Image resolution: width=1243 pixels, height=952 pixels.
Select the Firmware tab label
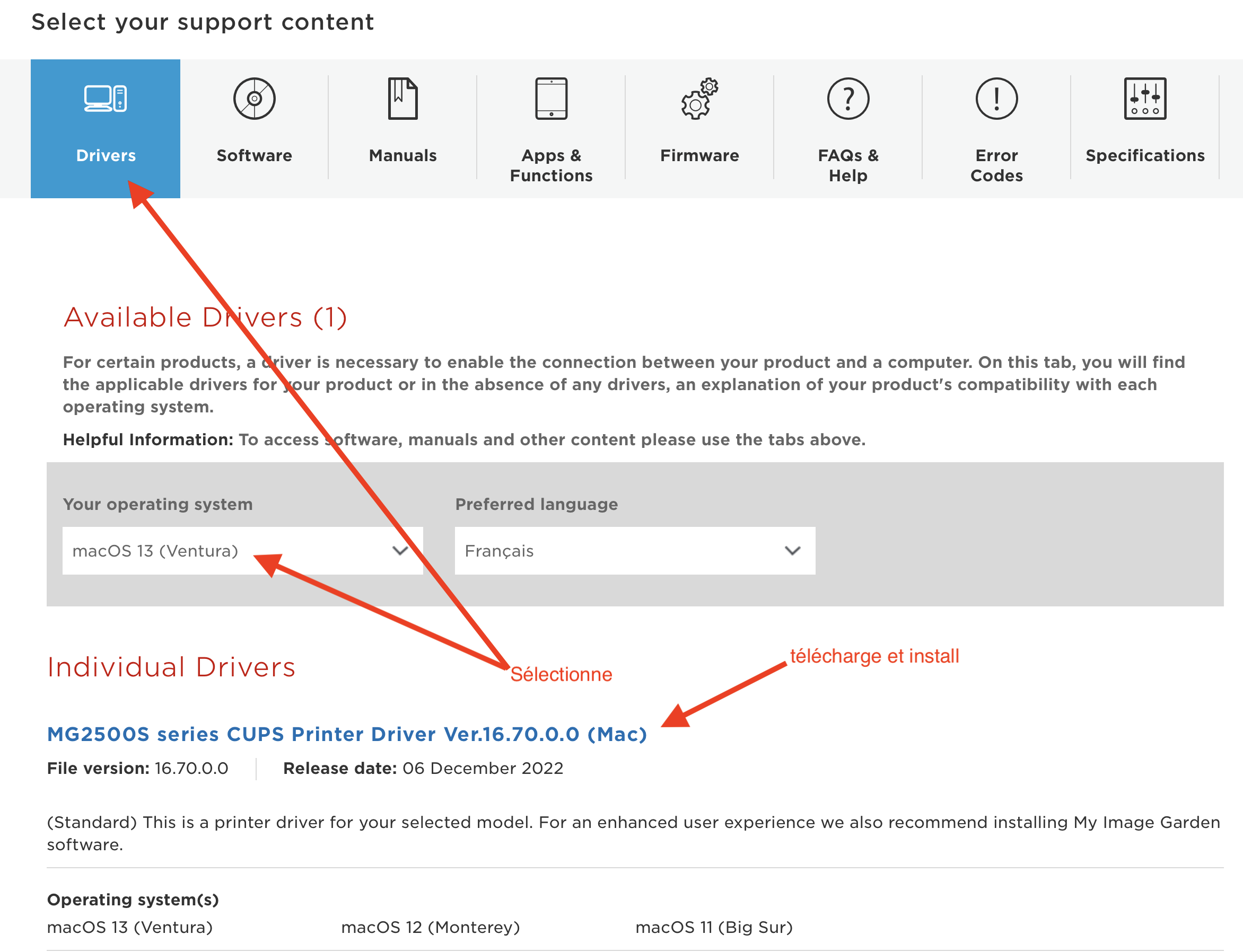699,155
